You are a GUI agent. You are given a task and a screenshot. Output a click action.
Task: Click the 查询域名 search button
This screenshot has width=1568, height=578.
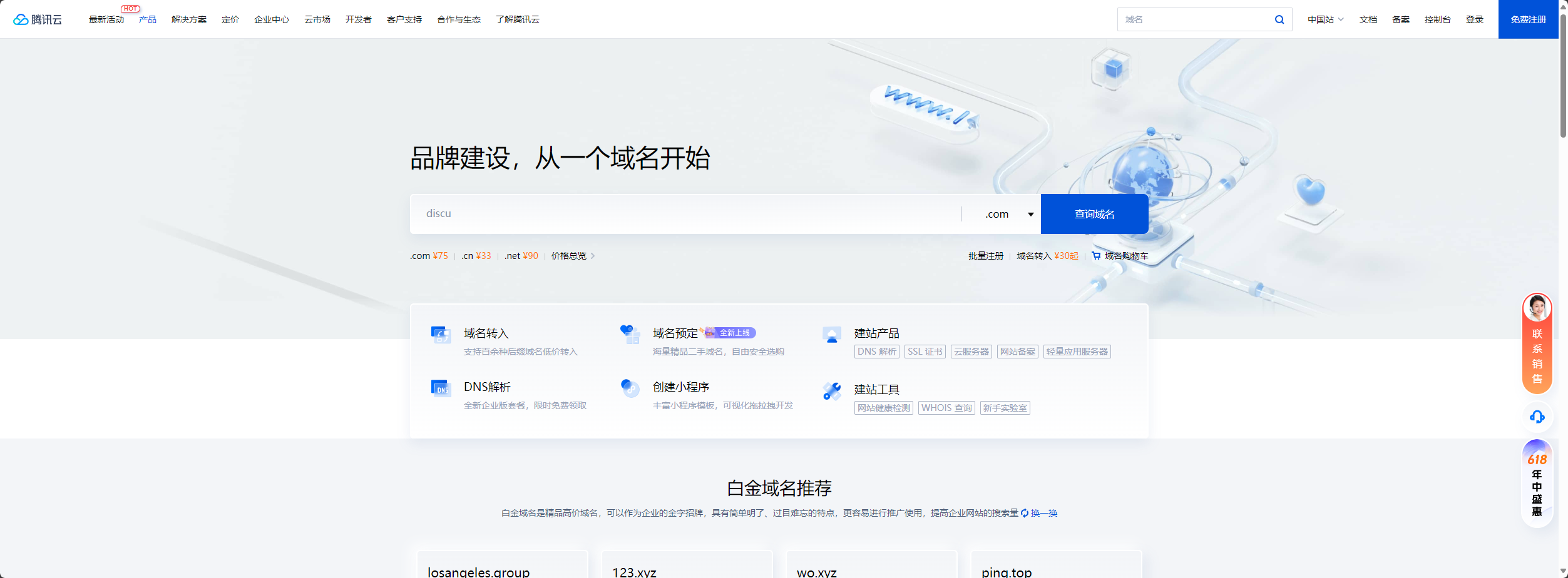tap(1094, 213)
